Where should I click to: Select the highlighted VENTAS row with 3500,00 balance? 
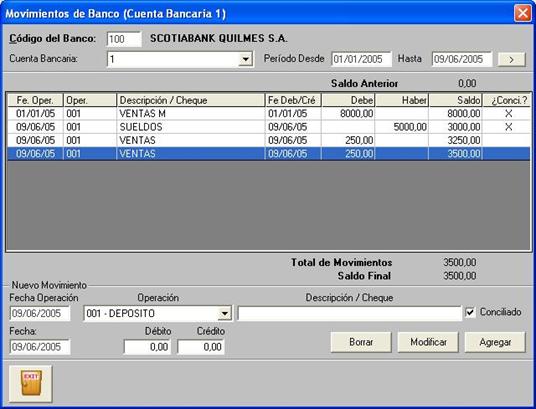pos(269,154)
